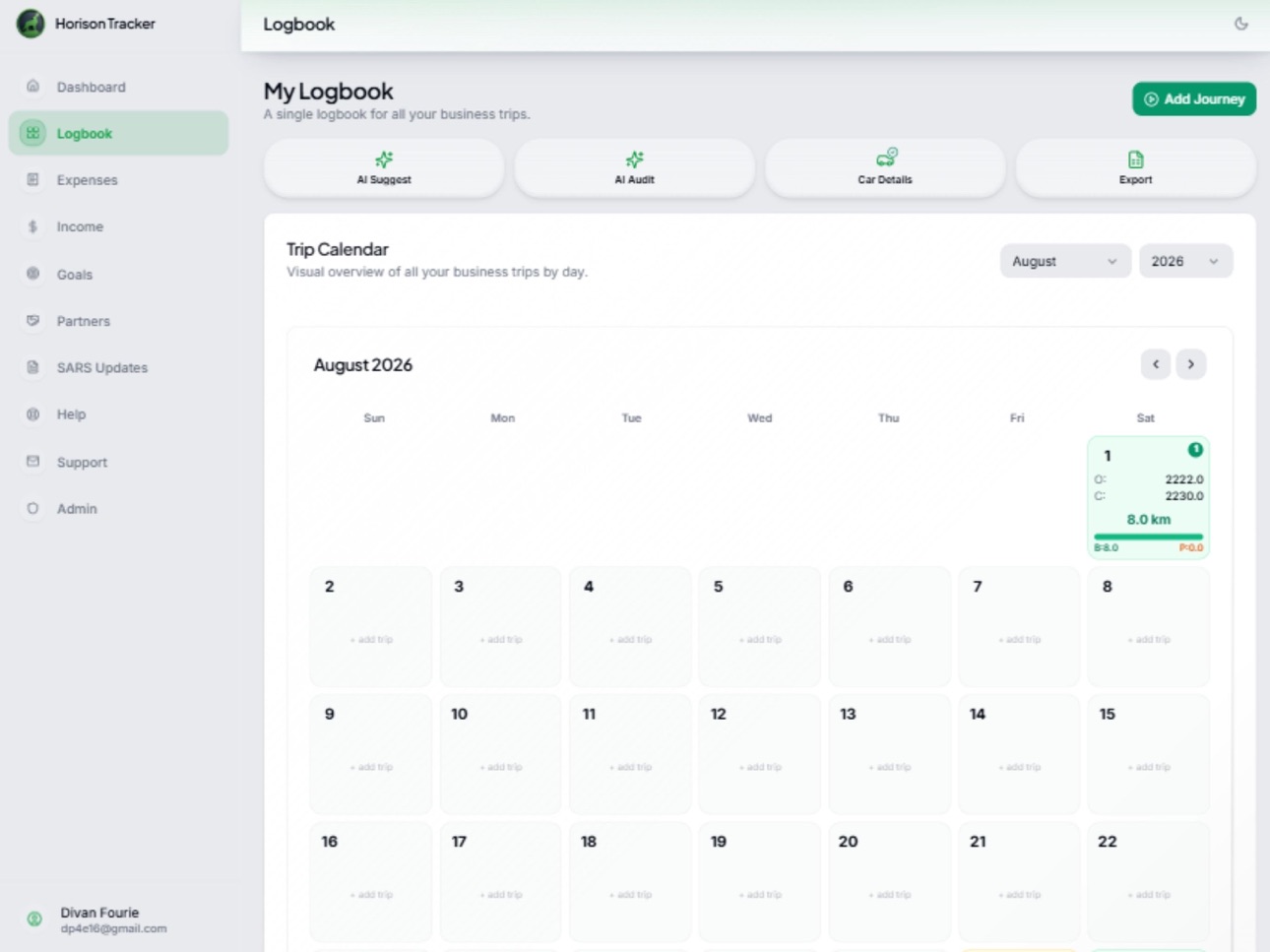
Task: Click the dp4e16@gmail.com email text
Action: pos(113,928)
